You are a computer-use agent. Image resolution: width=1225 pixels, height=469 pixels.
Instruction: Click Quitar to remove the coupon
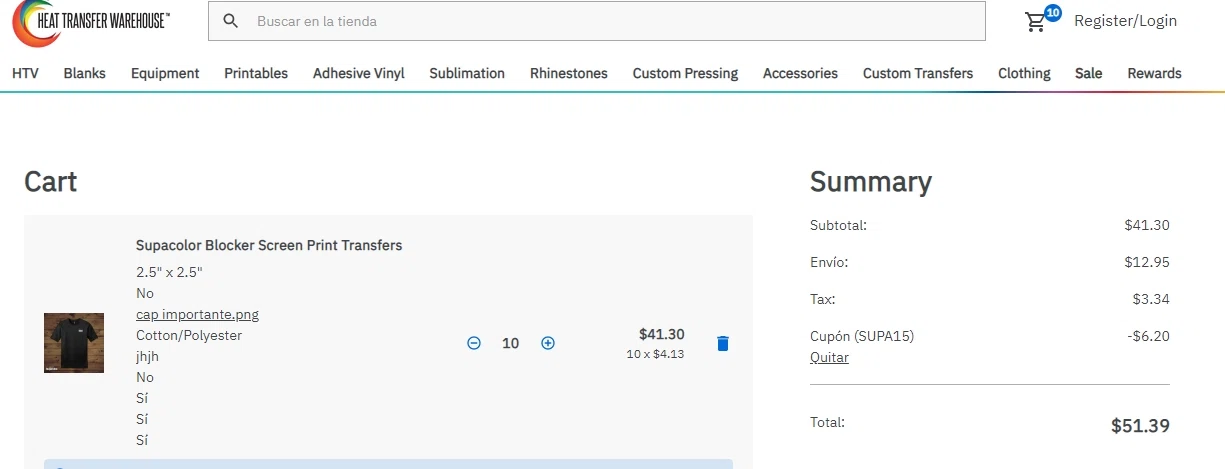tap(829, 357)
